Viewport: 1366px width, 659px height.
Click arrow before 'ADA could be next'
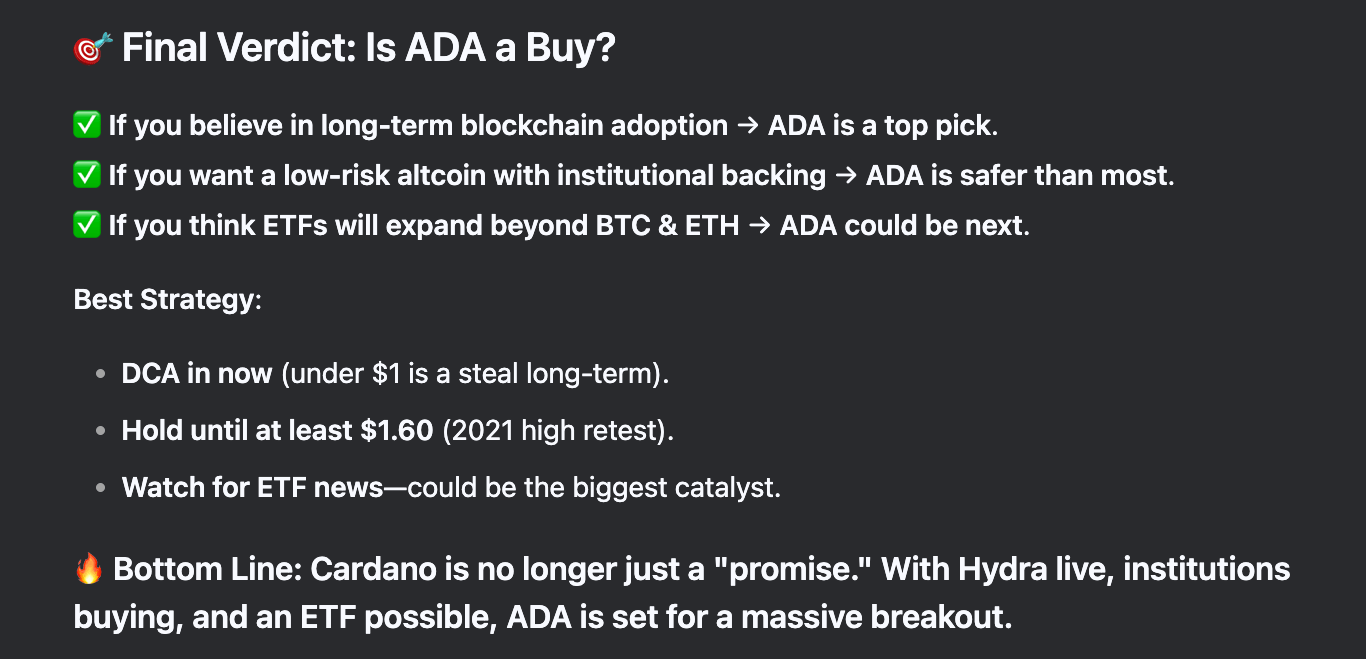759,227
